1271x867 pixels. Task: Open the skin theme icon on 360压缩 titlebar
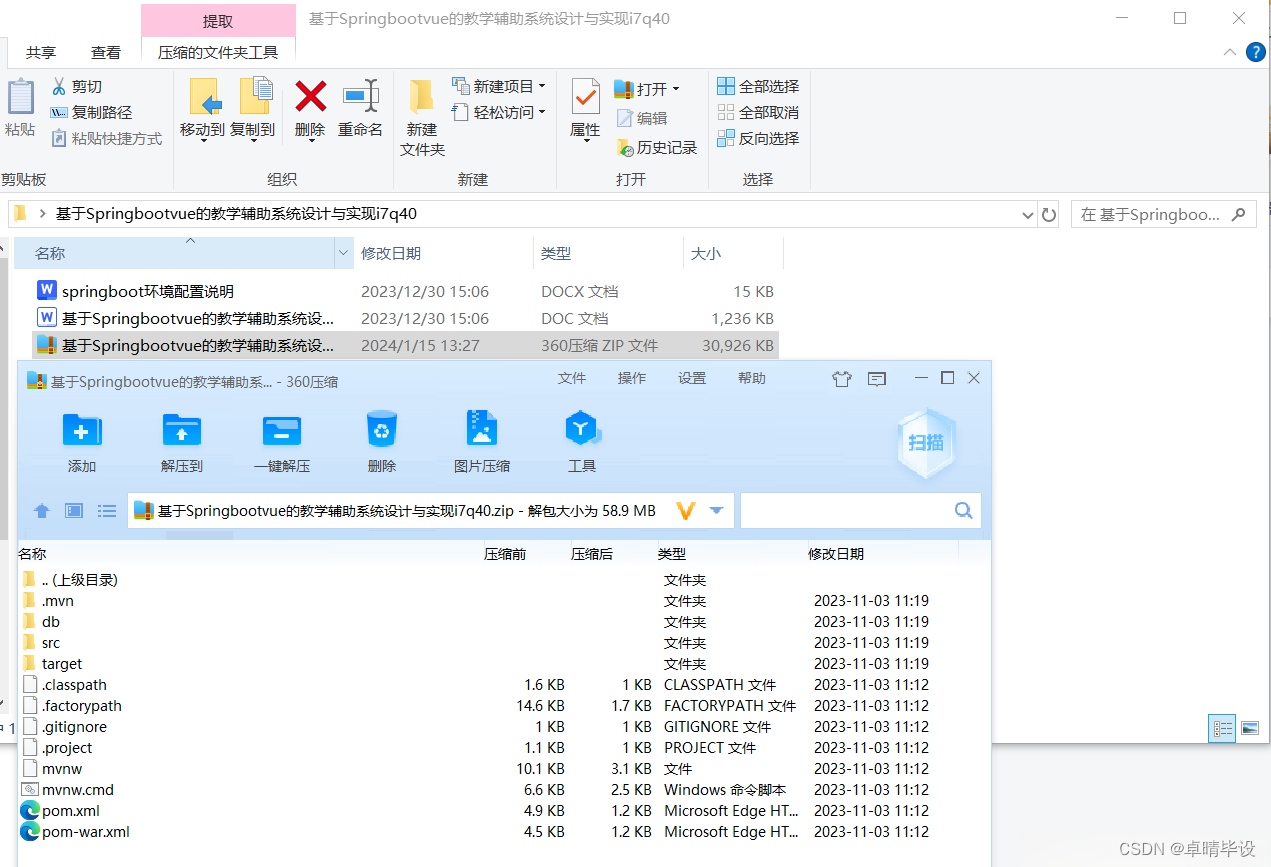click(x=841, y=379)
